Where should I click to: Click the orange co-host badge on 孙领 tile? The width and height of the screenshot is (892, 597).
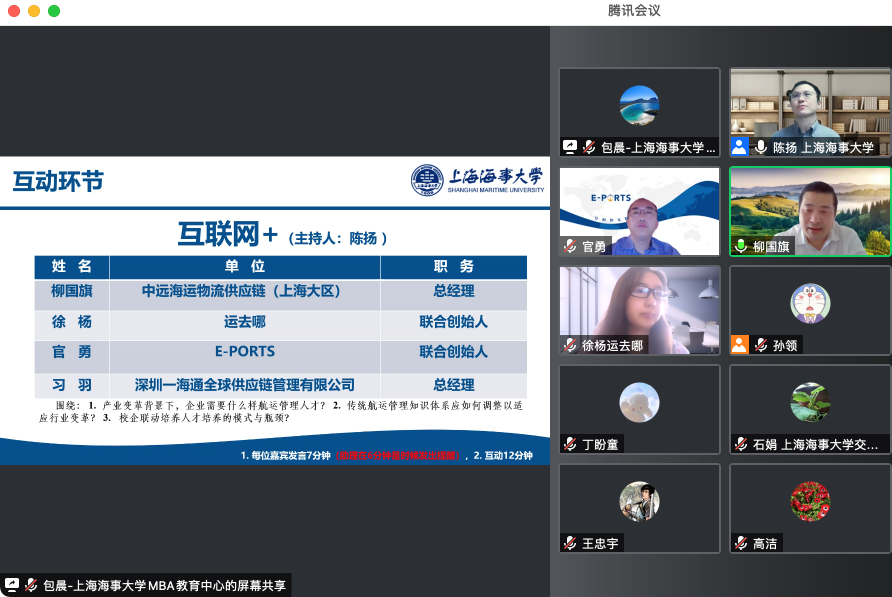coord(739,345)
